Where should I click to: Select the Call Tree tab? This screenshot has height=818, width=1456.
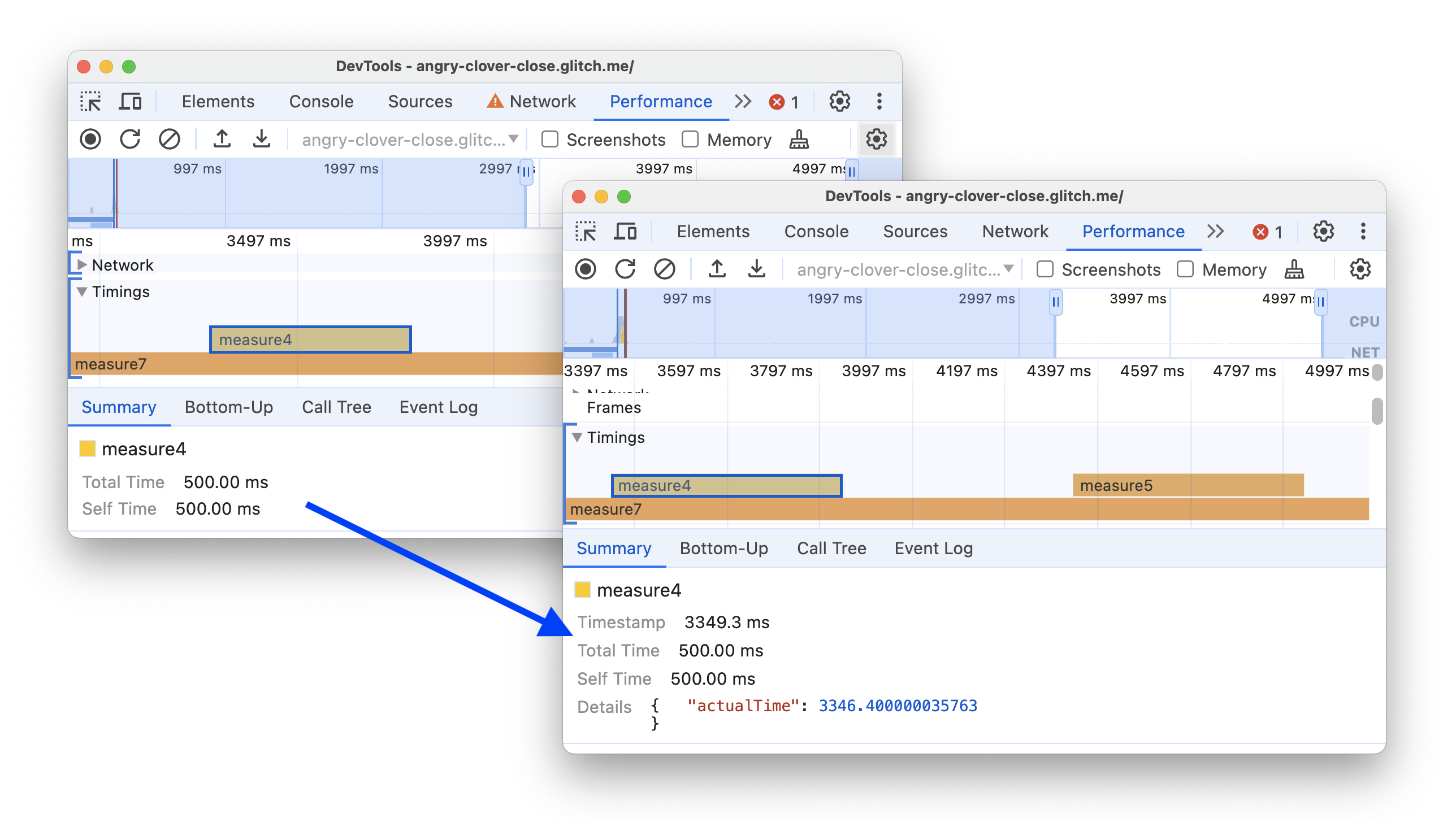click(x=831, y=548)
